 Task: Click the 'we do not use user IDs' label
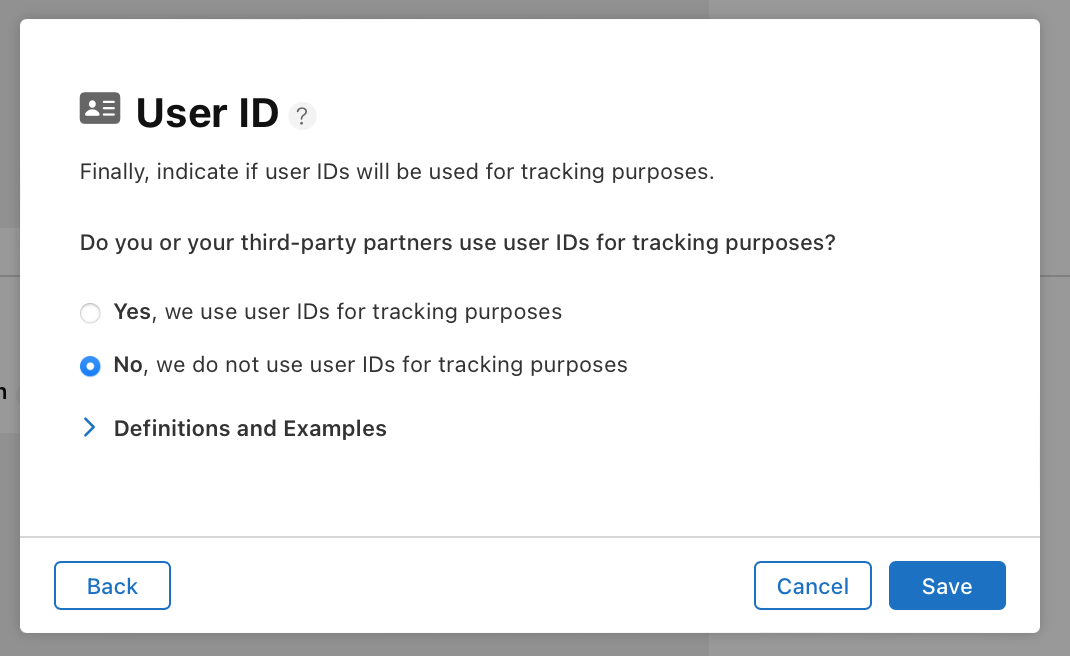coord(392,365)
